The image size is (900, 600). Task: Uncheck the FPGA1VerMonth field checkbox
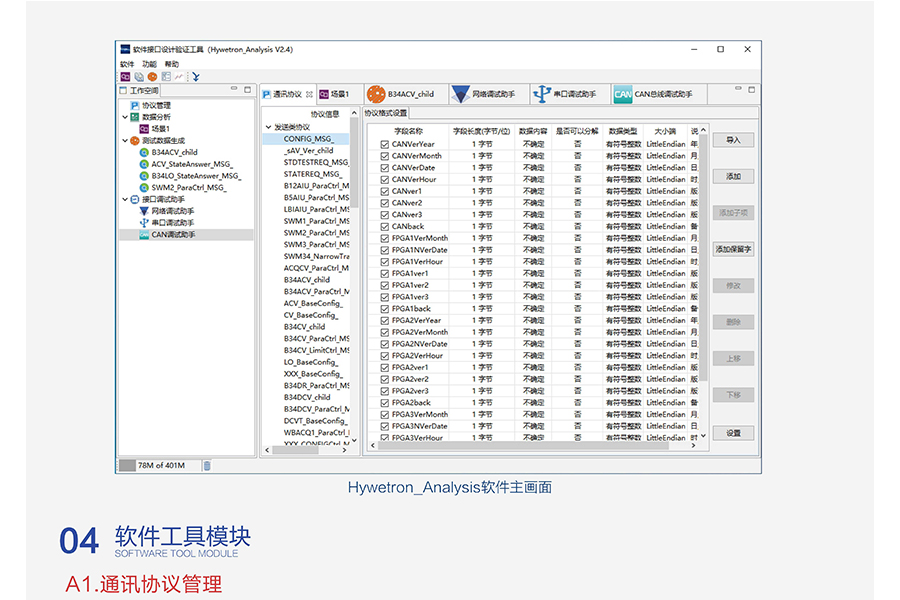(x=385, y=238)
